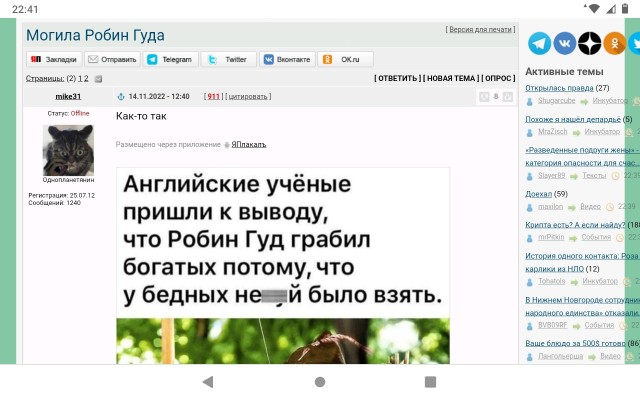Viewport: 640px width, 400px height.
Task: Tap the battery status icon
Action: tap(625, 9)
